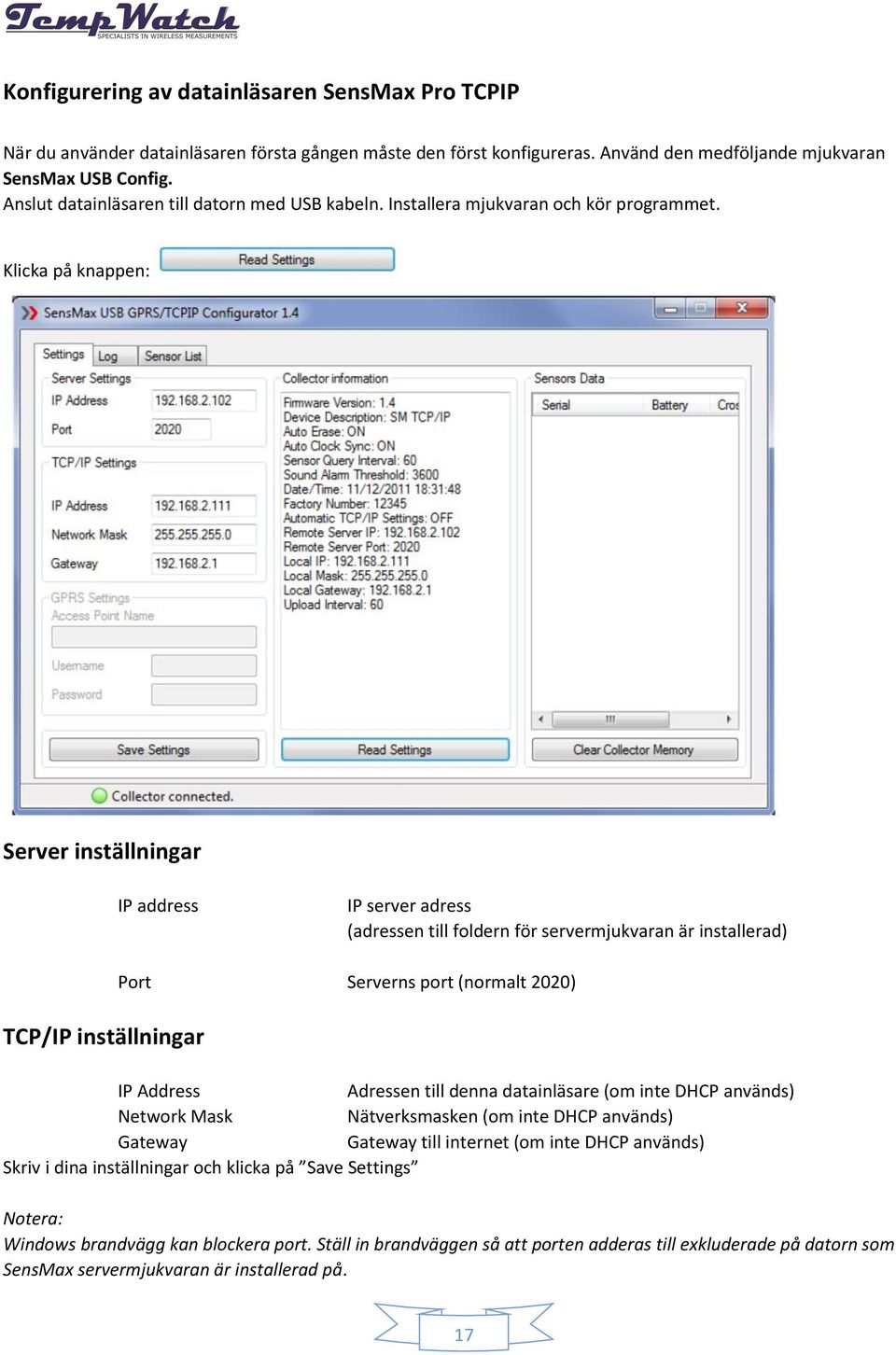Click the text "Sensor Query Interval: 60"

pos(350,461)
